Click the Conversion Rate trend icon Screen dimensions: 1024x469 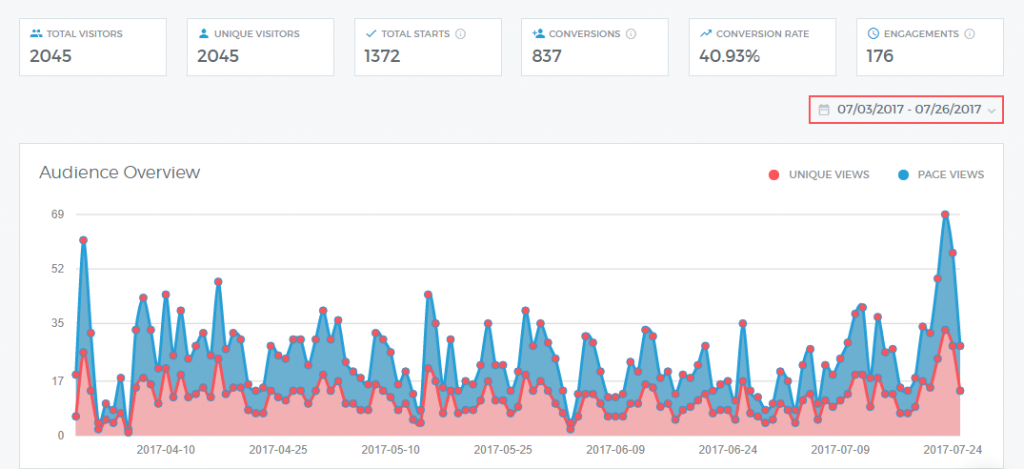pos(706,34)
